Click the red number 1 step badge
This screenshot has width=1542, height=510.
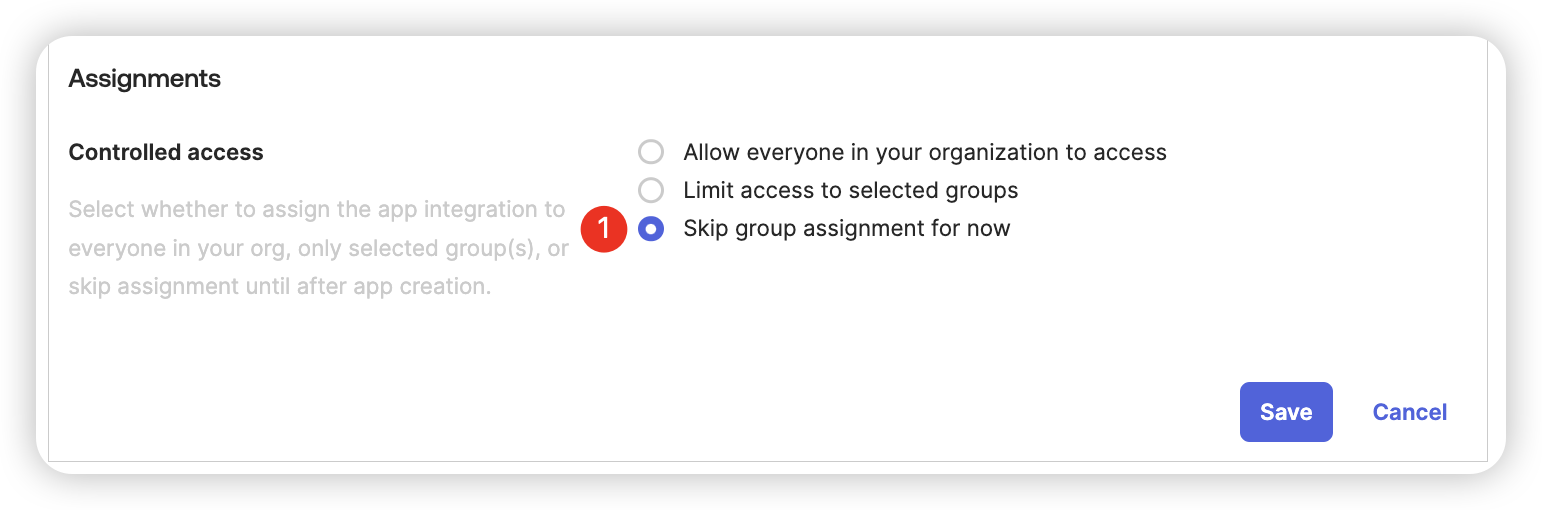pyautogui.click(x=603, y=229)
